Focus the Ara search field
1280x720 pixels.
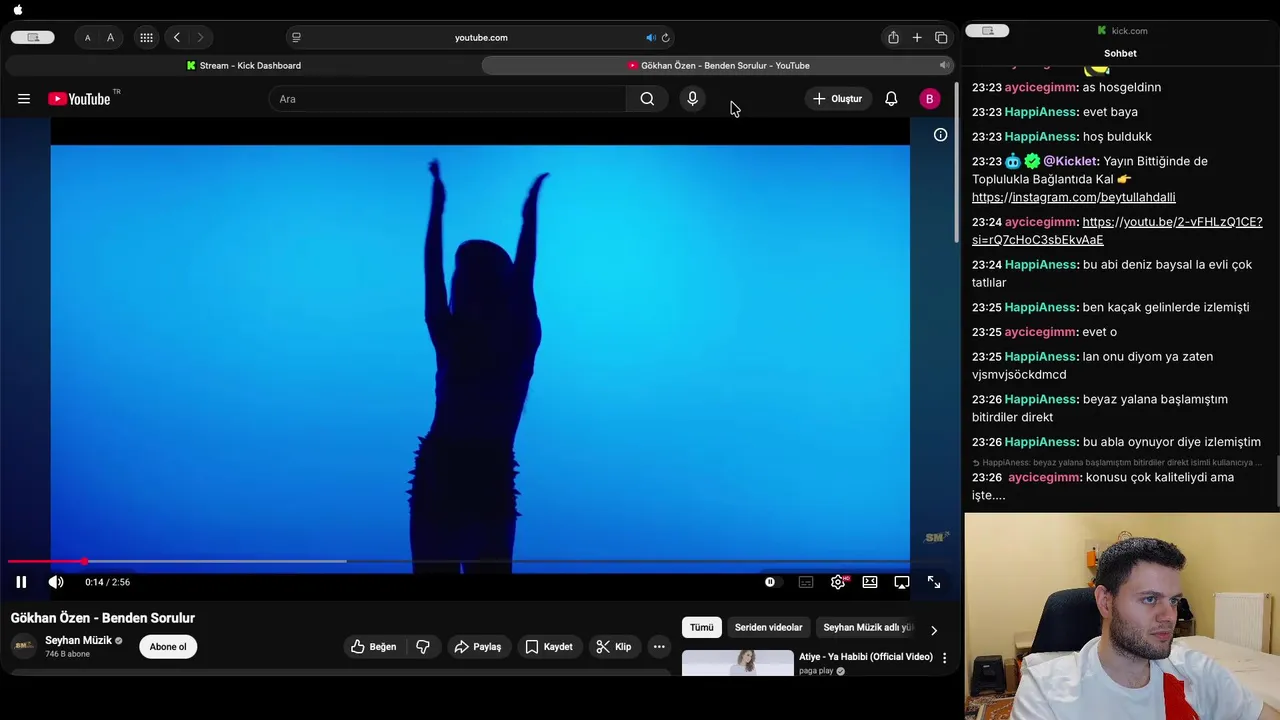tap(448, 99)
